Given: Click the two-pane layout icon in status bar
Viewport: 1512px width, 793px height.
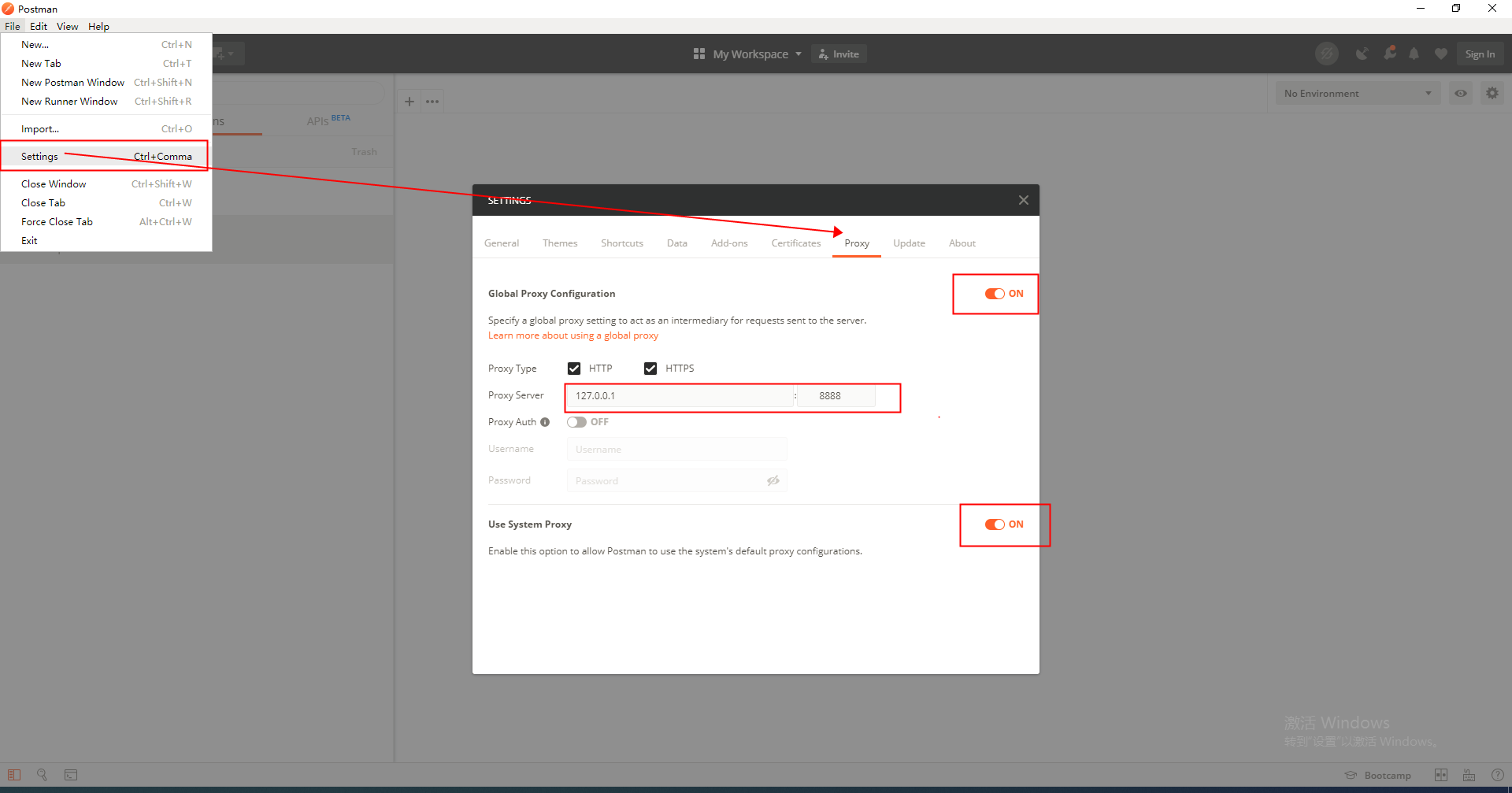Looking at the screenshot, I should coord(1441,775).
